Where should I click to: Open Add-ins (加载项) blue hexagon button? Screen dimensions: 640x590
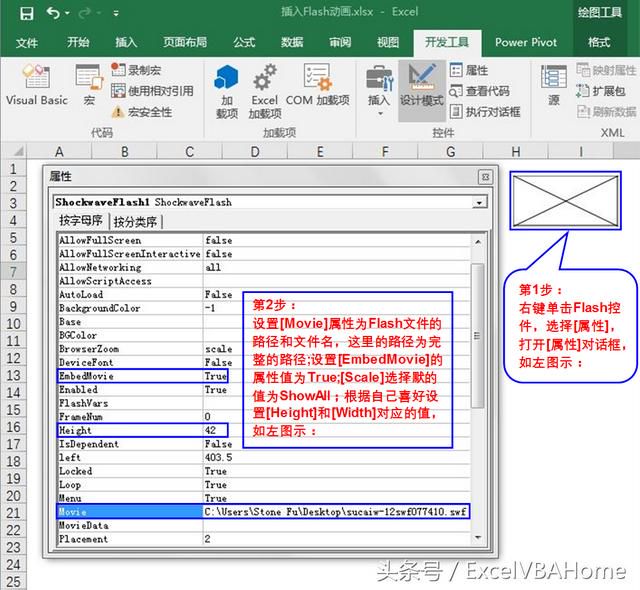pos(227,92)
